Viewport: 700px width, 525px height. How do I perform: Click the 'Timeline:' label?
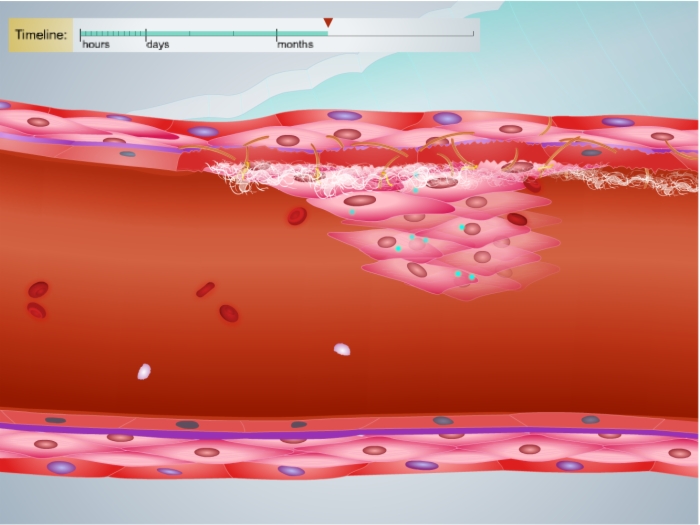41,35
